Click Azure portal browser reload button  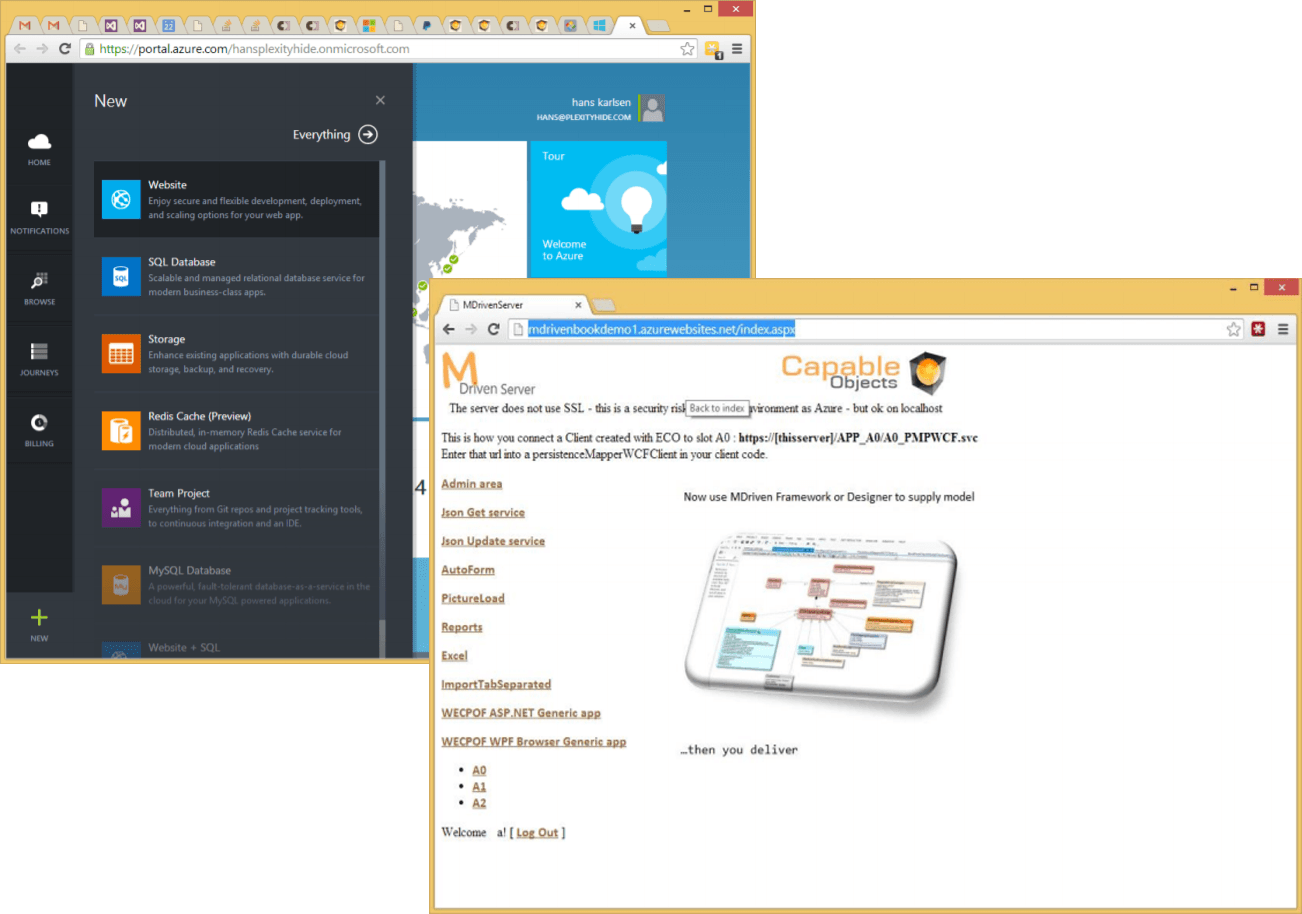[x=65, y=48]
